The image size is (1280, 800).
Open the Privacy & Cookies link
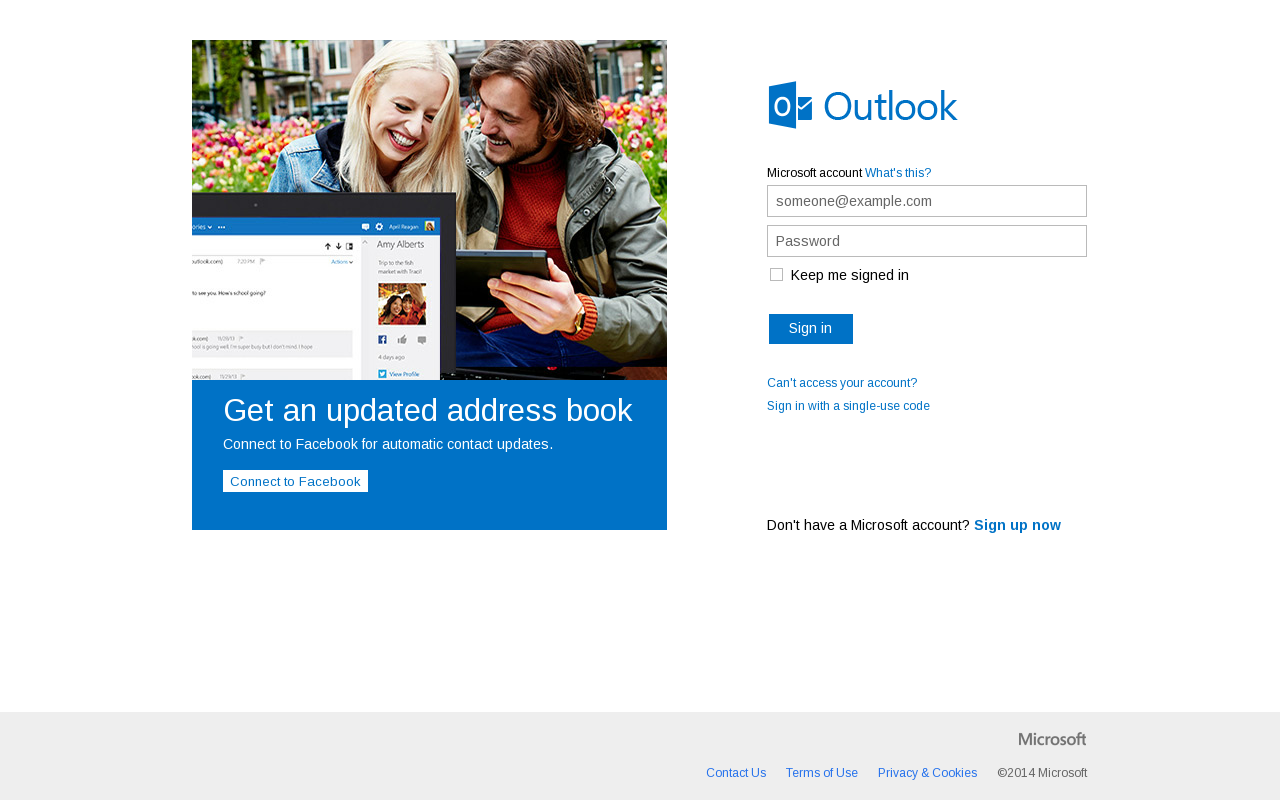coord(927,773)
